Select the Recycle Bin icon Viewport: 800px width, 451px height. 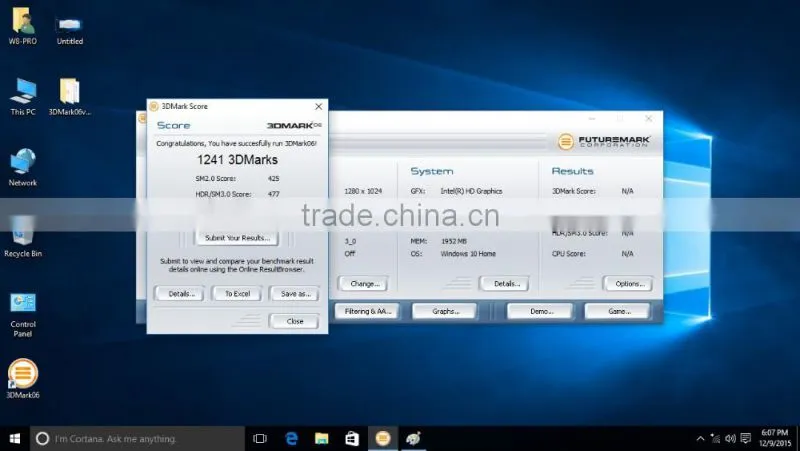(x=22, y=238)
